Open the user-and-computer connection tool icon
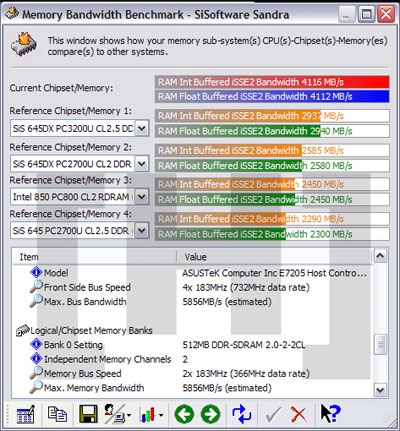The width and height of the screenshot is (400, 431). click(115, 414)
